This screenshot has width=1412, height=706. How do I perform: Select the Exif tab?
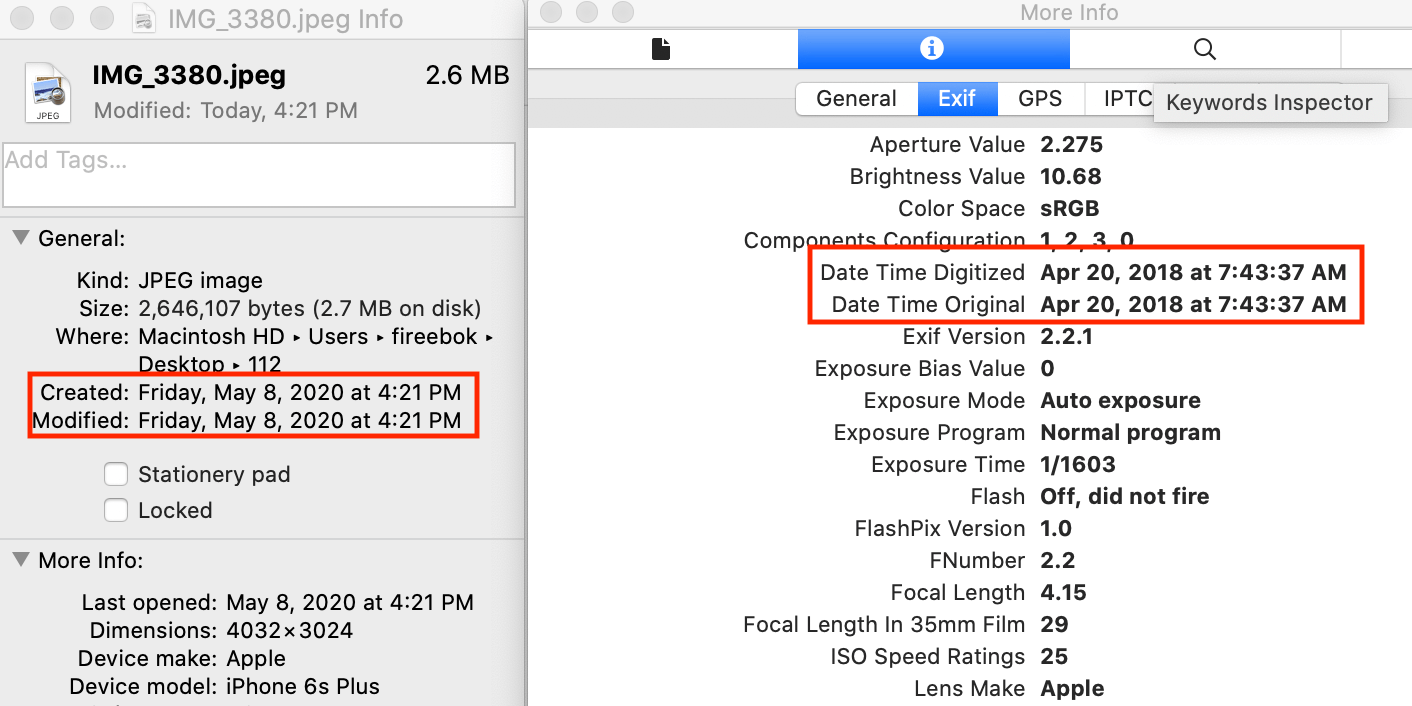tap(957, 98)
